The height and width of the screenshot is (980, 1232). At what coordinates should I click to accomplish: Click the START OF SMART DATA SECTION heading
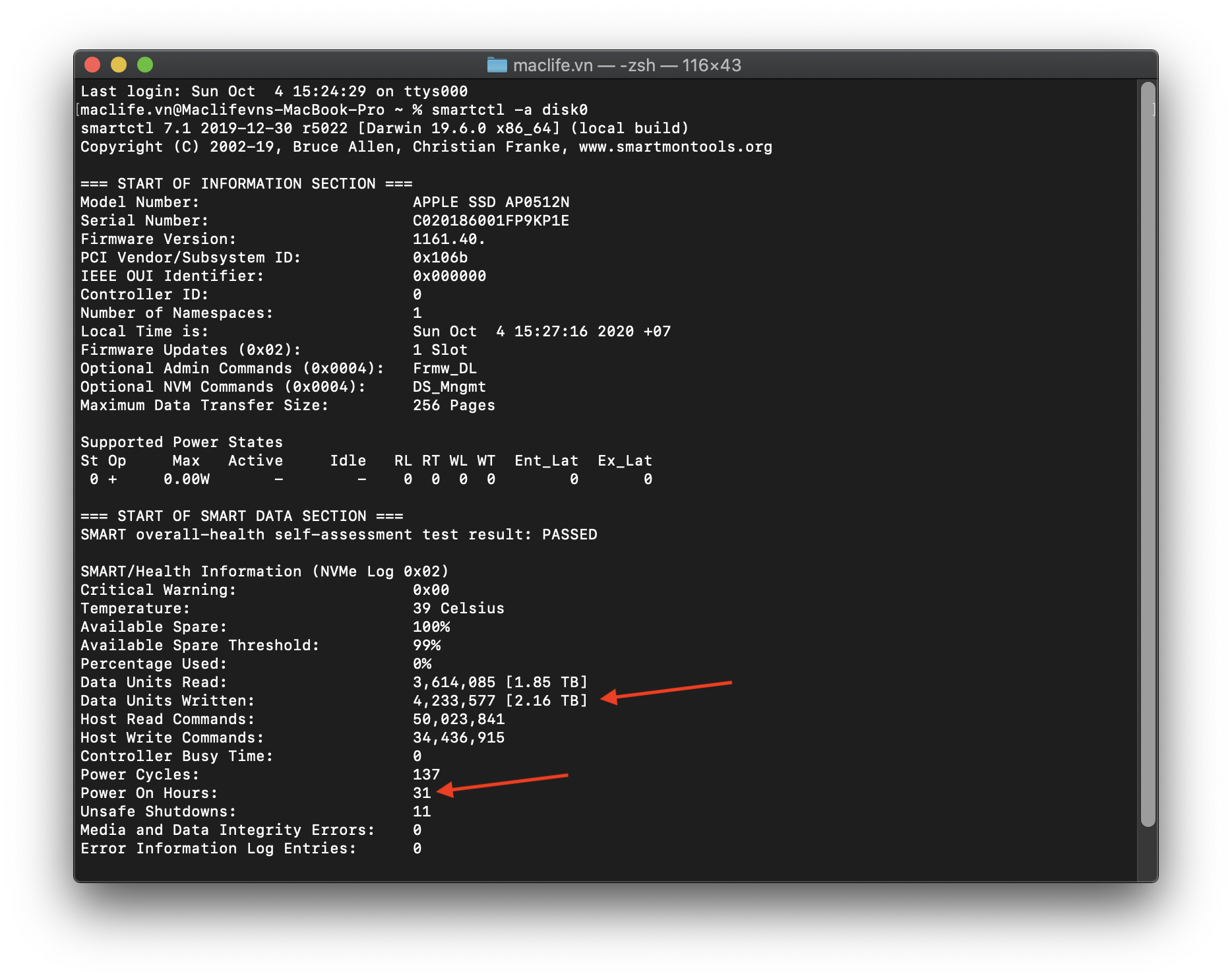(x=241, y=516)
